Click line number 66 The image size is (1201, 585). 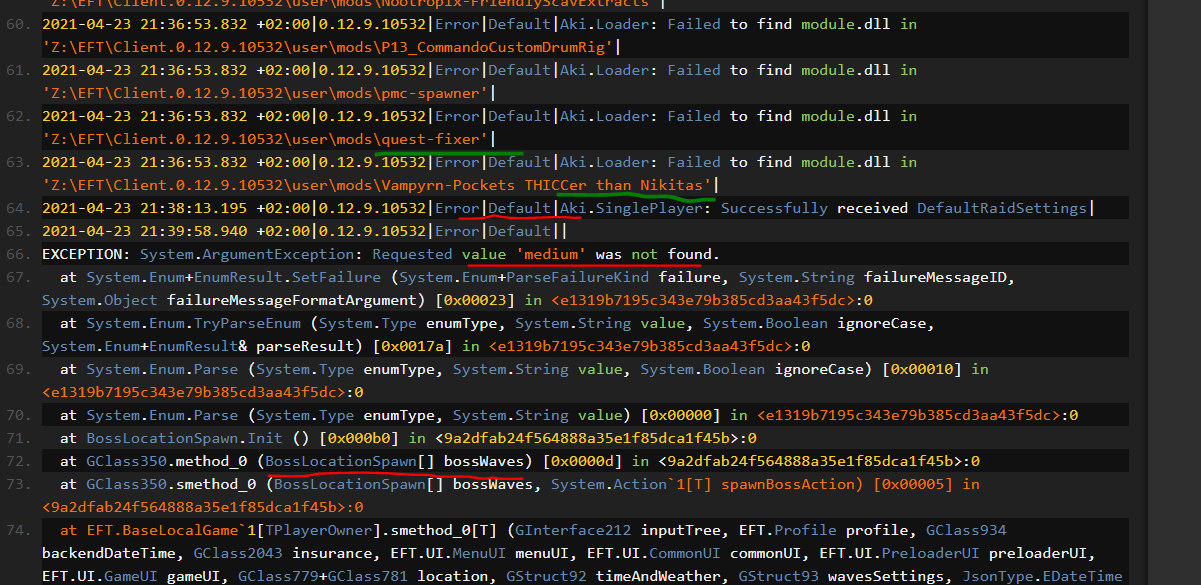(x=16, y=254)
